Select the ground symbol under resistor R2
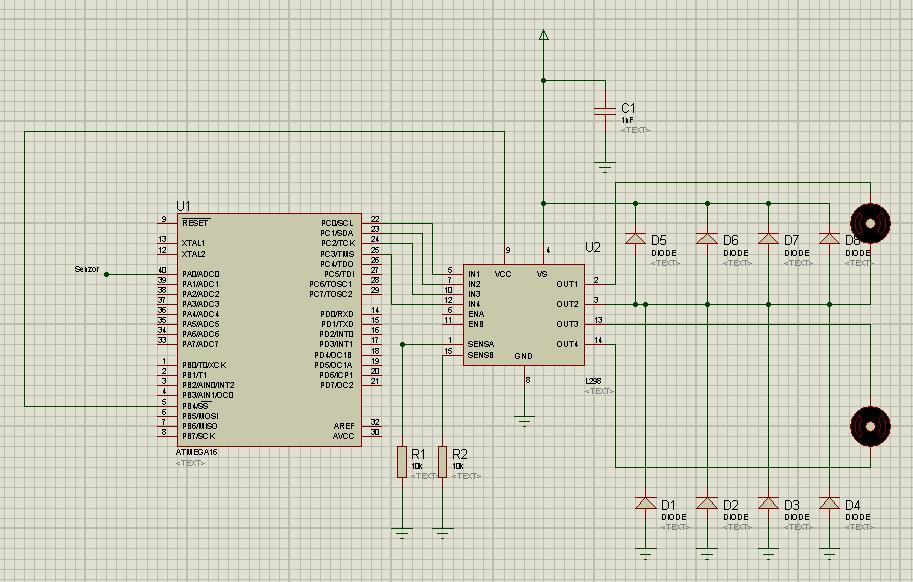913x582 pixels. coord(443,534)
